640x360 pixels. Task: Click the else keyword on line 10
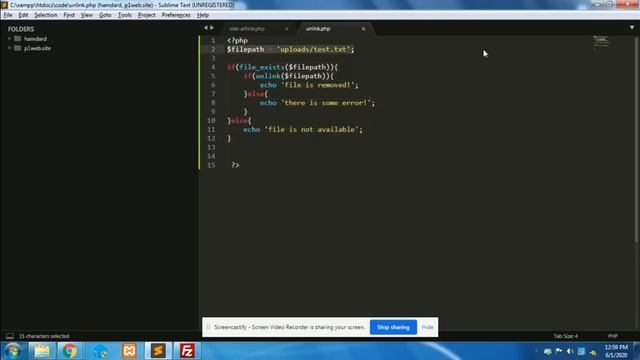pyautogui.click(x=239, y=121)
